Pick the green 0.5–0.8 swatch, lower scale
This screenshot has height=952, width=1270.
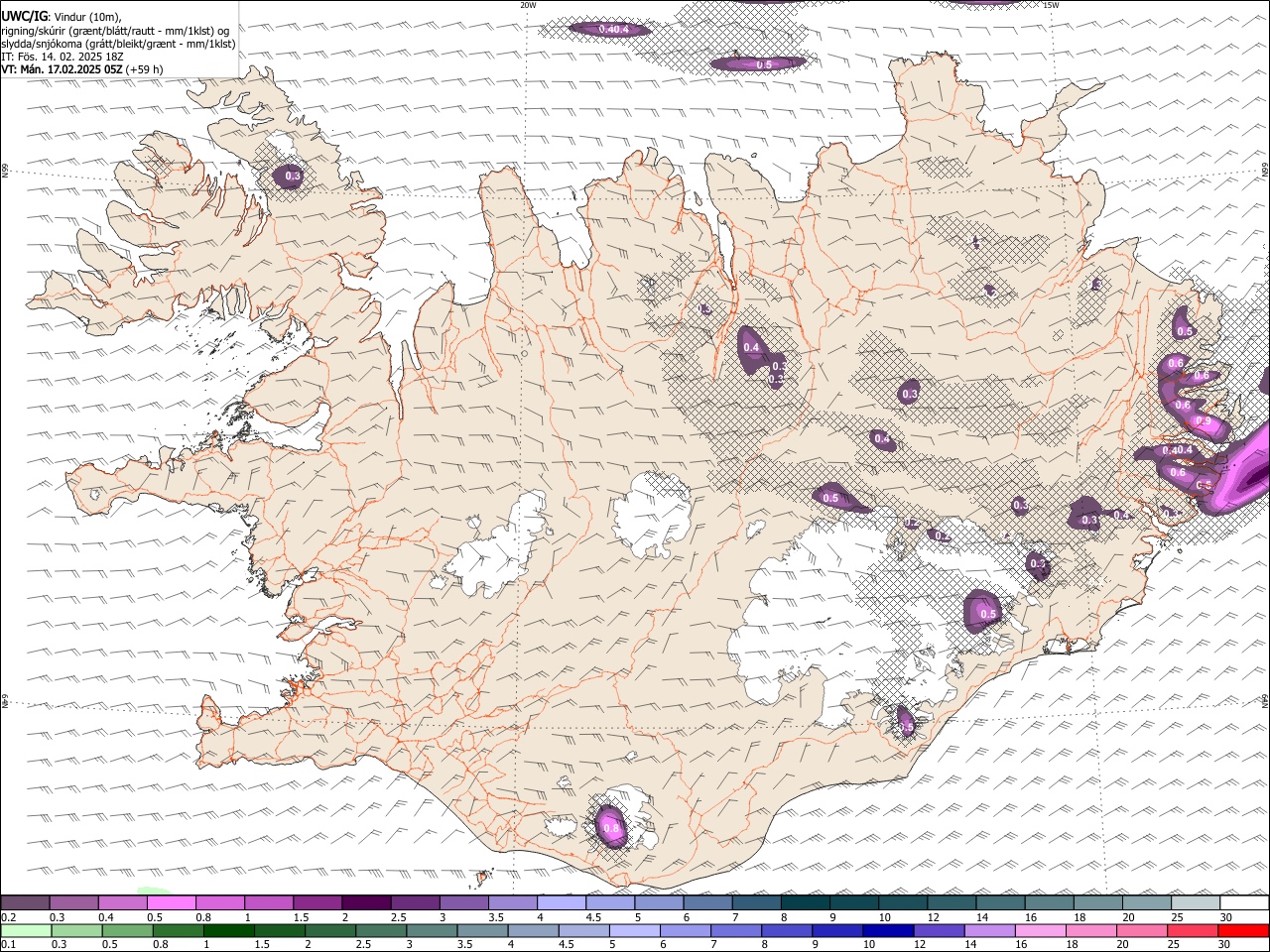tap(128, 930)
